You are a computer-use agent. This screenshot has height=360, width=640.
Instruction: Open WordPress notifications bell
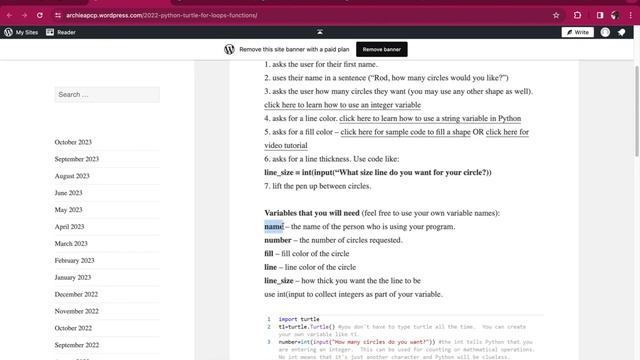click(622, 32)
